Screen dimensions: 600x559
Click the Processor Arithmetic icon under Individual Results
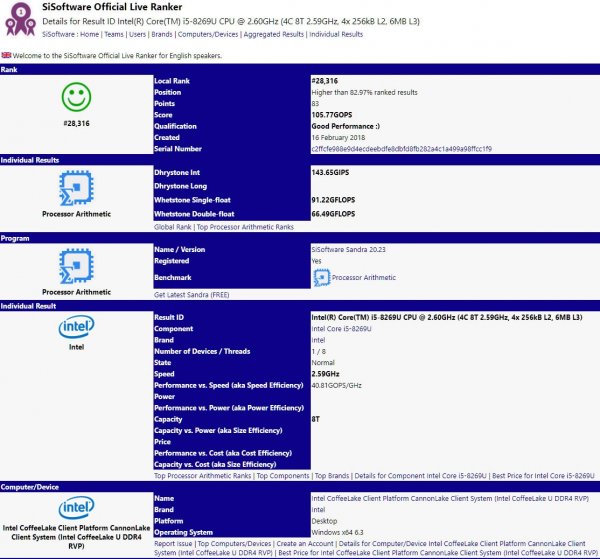click(76, 186)
